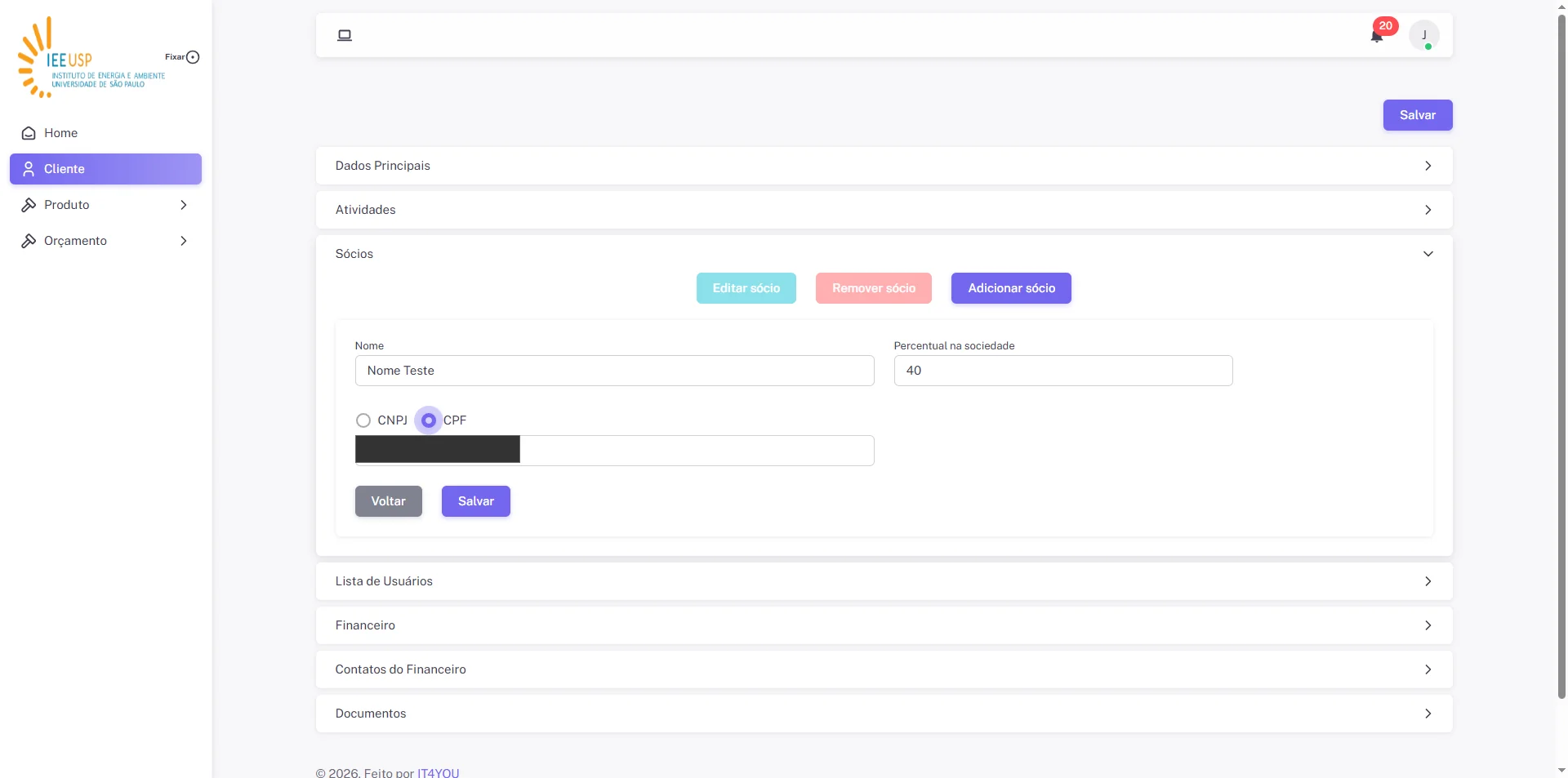Expand the Produto submenu chevron
Image resolution: width=1568 pixels, height=778 pixels.
tap(184, 205)
